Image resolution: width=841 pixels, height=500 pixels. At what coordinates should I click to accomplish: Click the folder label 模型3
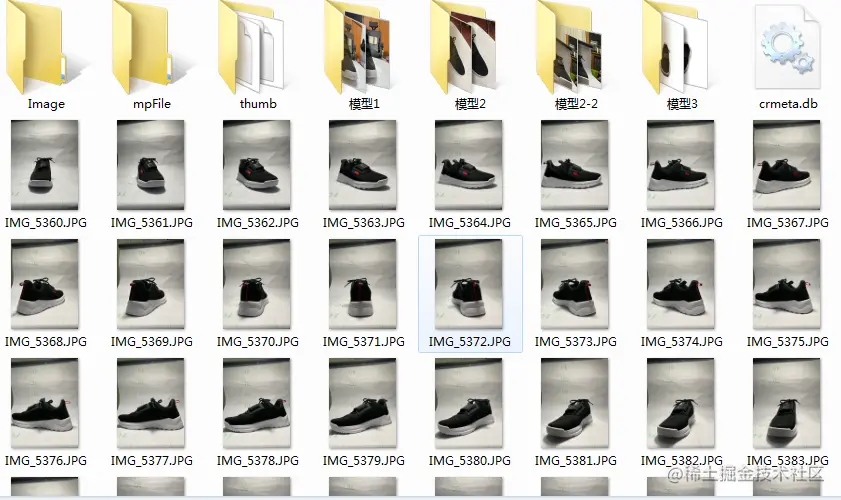pyautogui.click(x=682, y=104)
